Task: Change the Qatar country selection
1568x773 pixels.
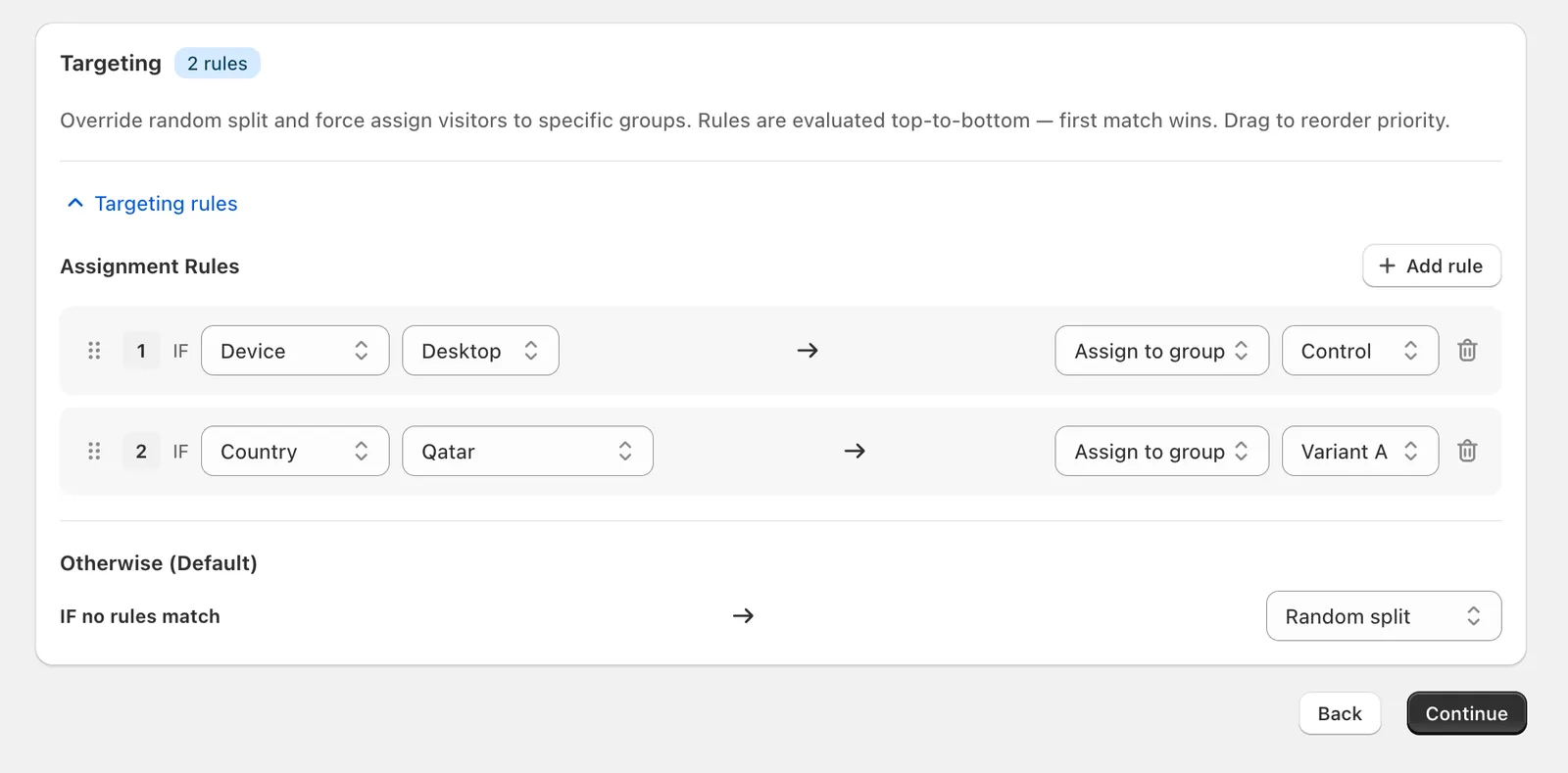Action: (527, 451)
